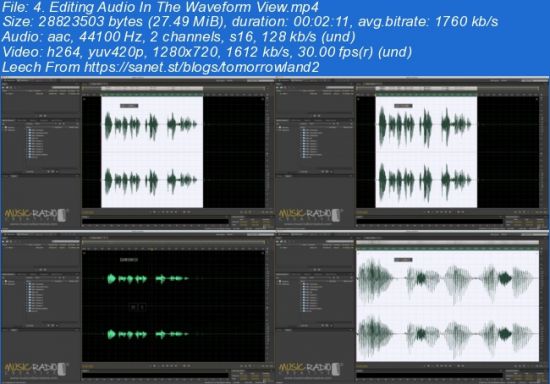550x384 pixels.
Task: Open the fourth thumbnail with zoomed-in full-width waveform
Action: 412,307
